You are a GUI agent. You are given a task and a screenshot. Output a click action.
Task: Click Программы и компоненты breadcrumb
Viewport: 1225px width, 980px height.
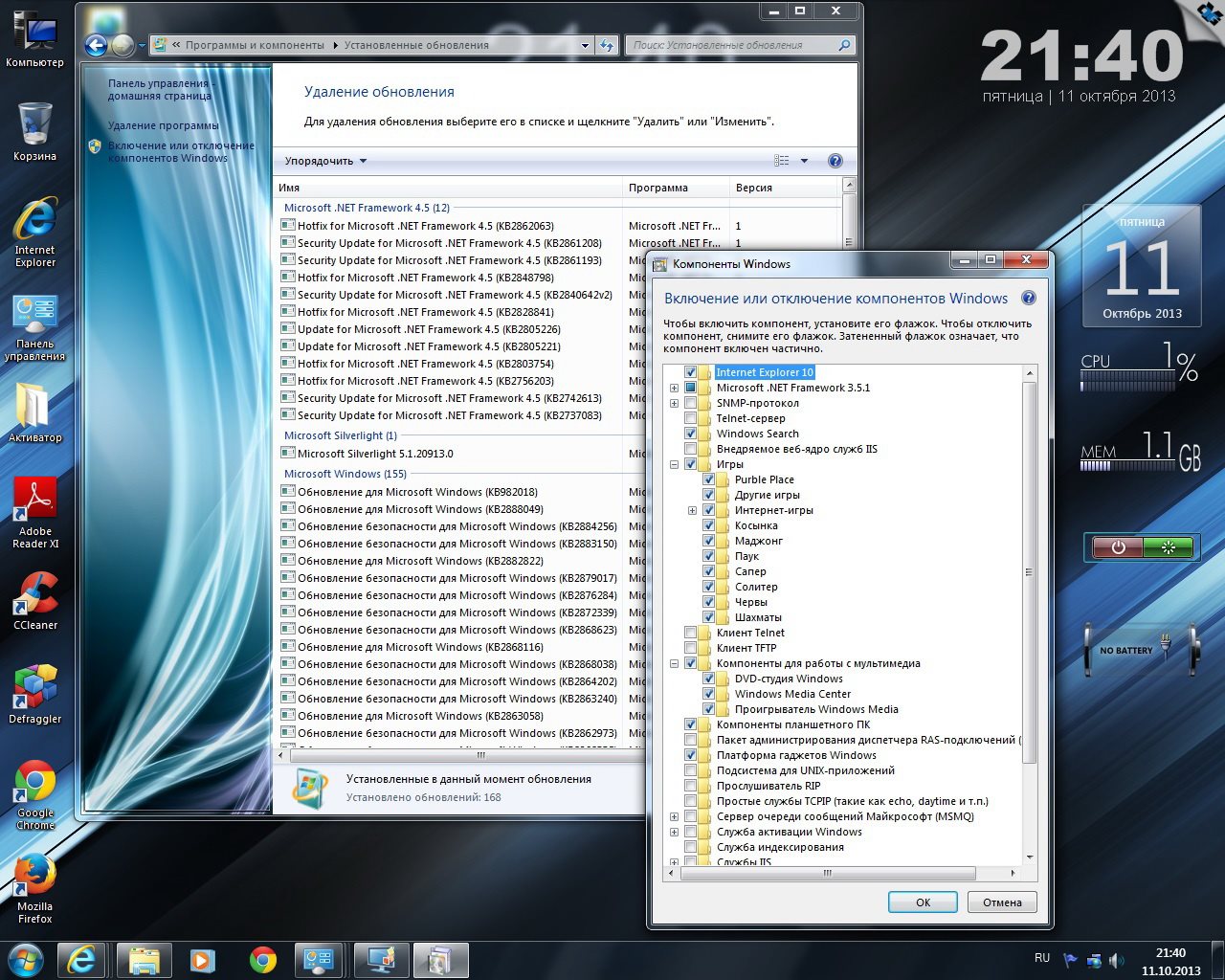coord(255,45)
